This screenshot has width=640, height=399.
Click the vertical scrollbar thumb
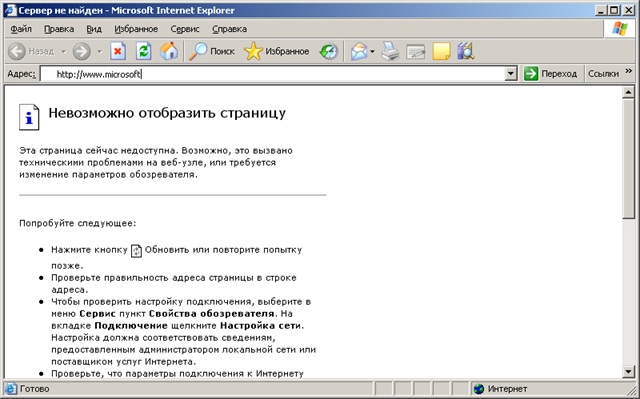[628, 159]
